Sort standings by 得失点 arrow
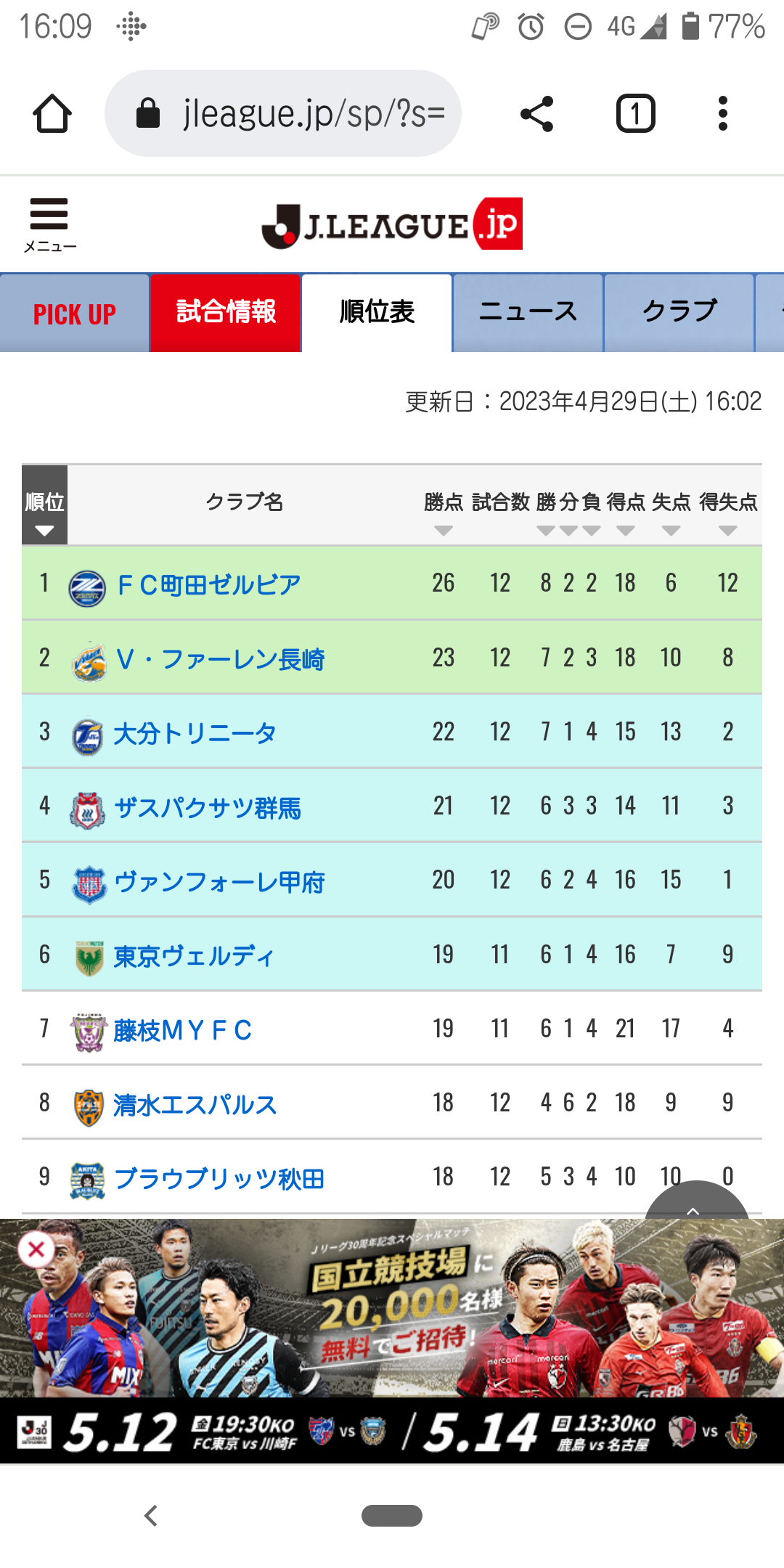Screen dimensions: 784x1568 (728, 531)
